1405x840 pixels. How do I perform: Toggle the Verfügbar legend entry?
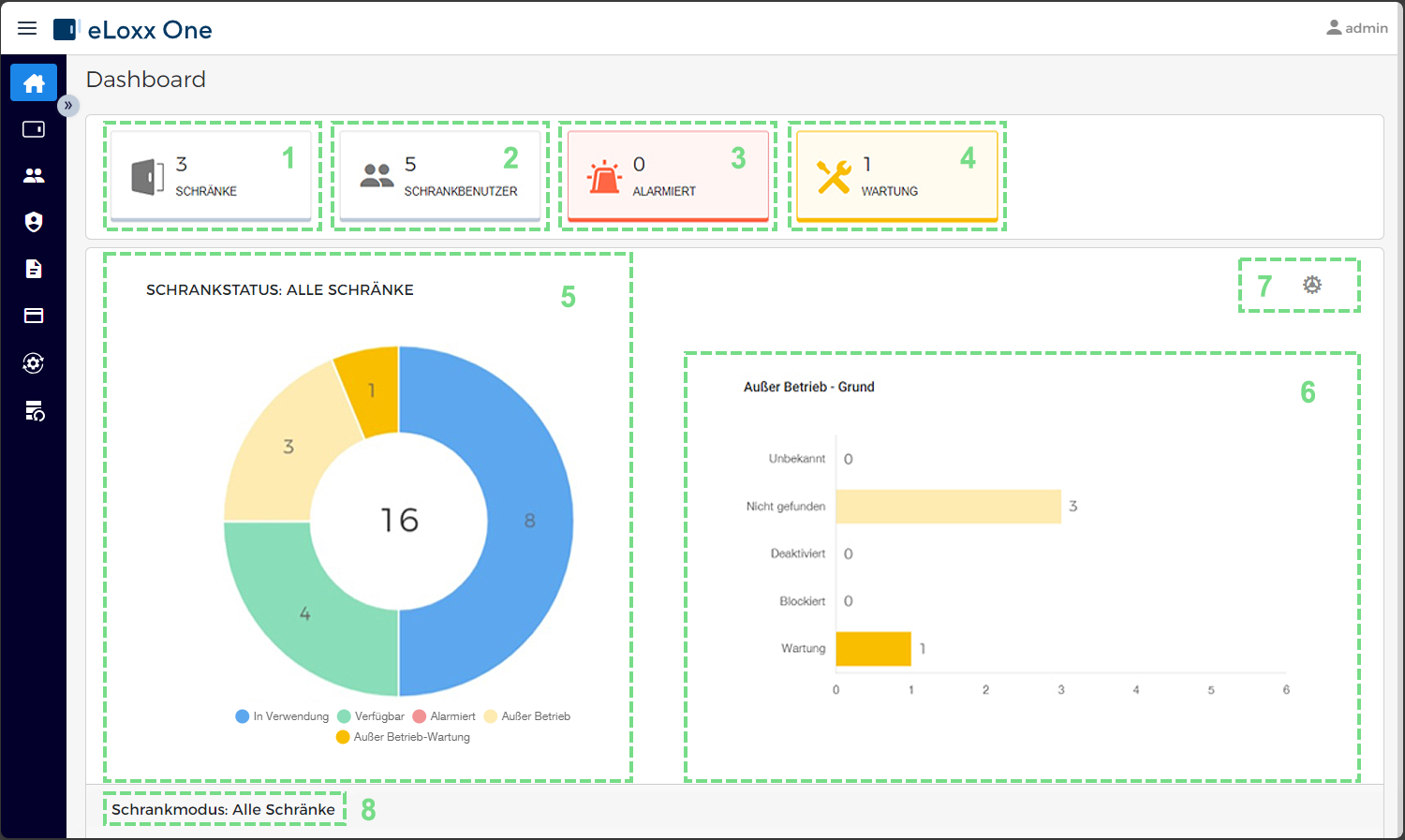371,716
